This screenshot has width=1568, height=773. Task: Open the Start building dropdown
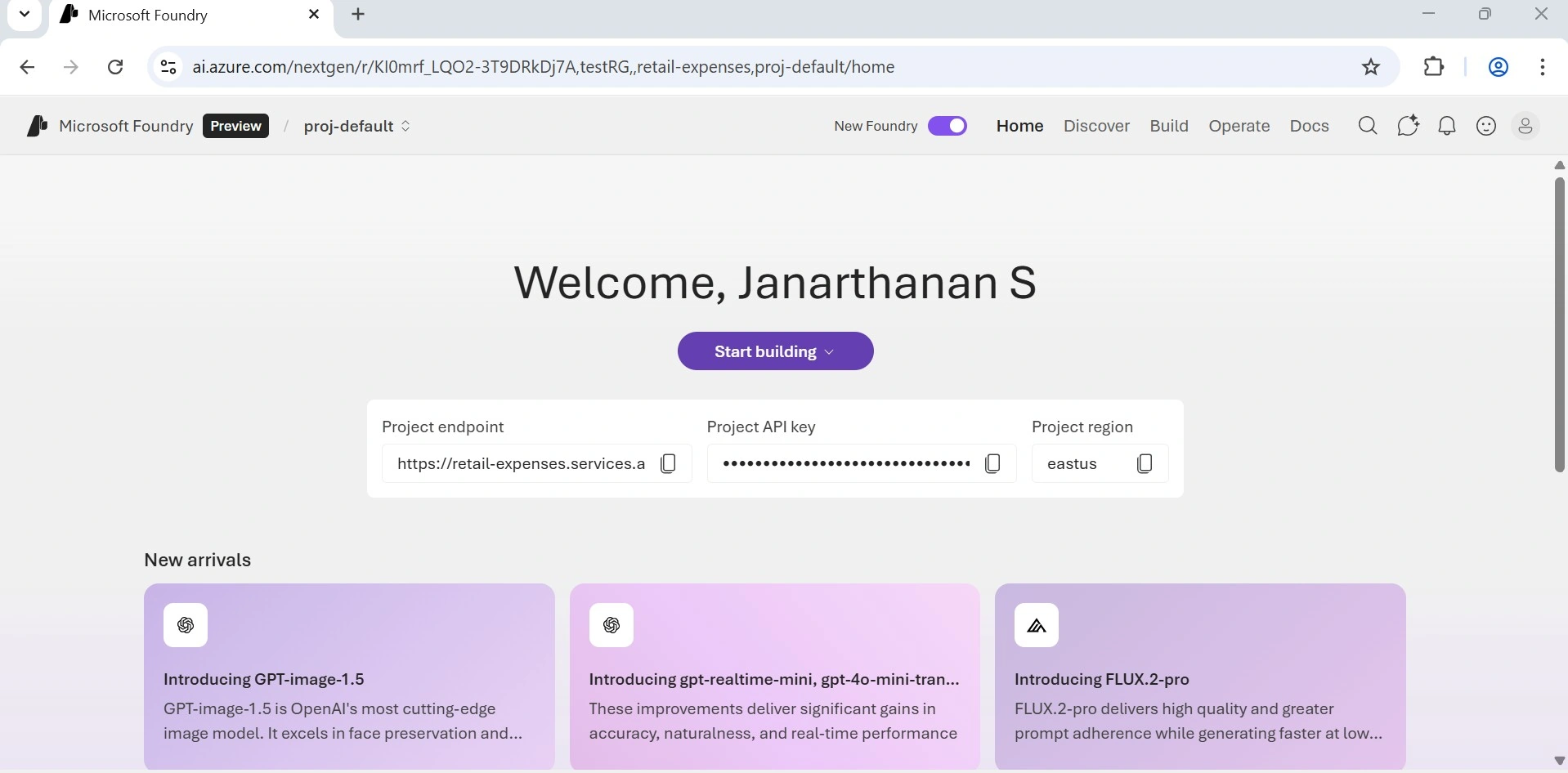[776, 351]
